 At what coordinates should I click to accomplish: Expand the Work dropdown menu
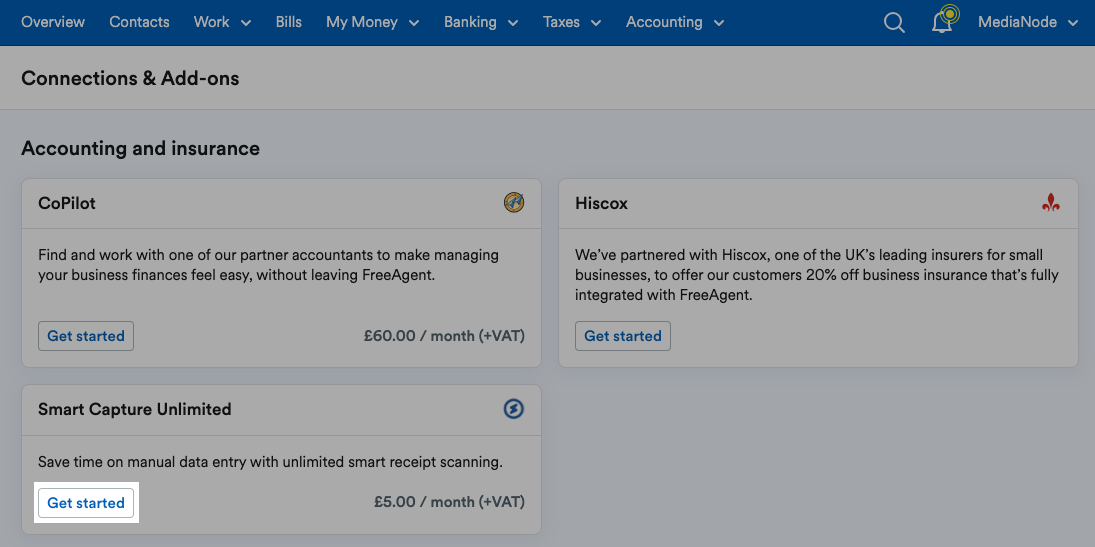click(x=222, y=22)
